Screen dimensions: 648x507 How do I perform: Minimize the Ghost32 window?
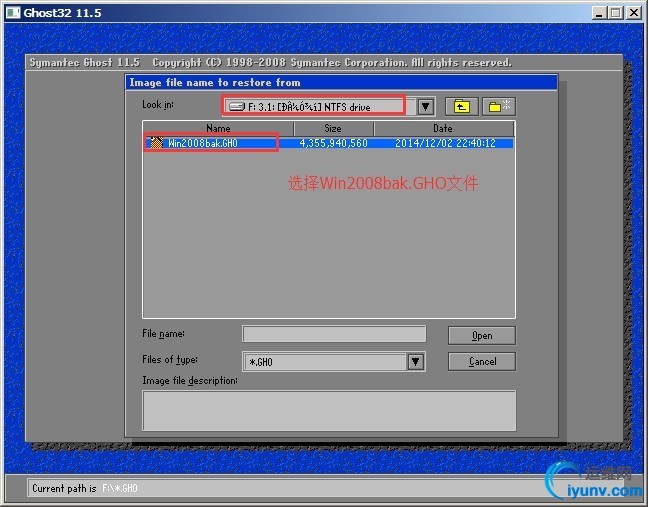point(598,13)
